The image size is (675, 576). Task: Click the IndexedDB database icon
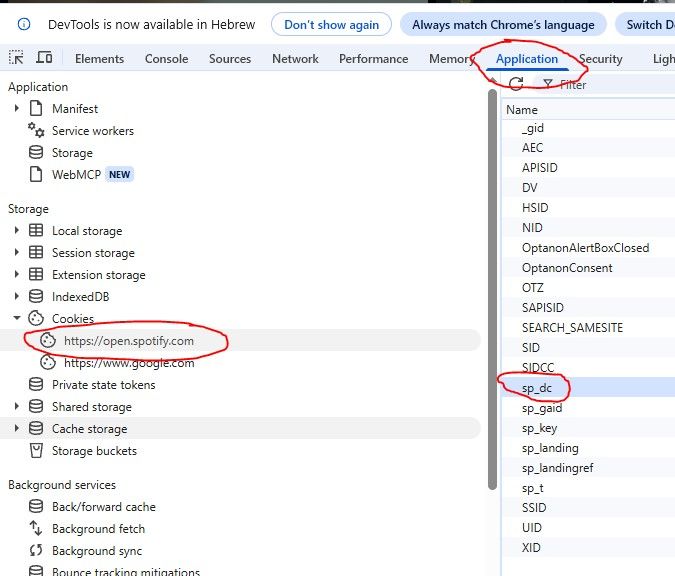(x=36, y=296)
